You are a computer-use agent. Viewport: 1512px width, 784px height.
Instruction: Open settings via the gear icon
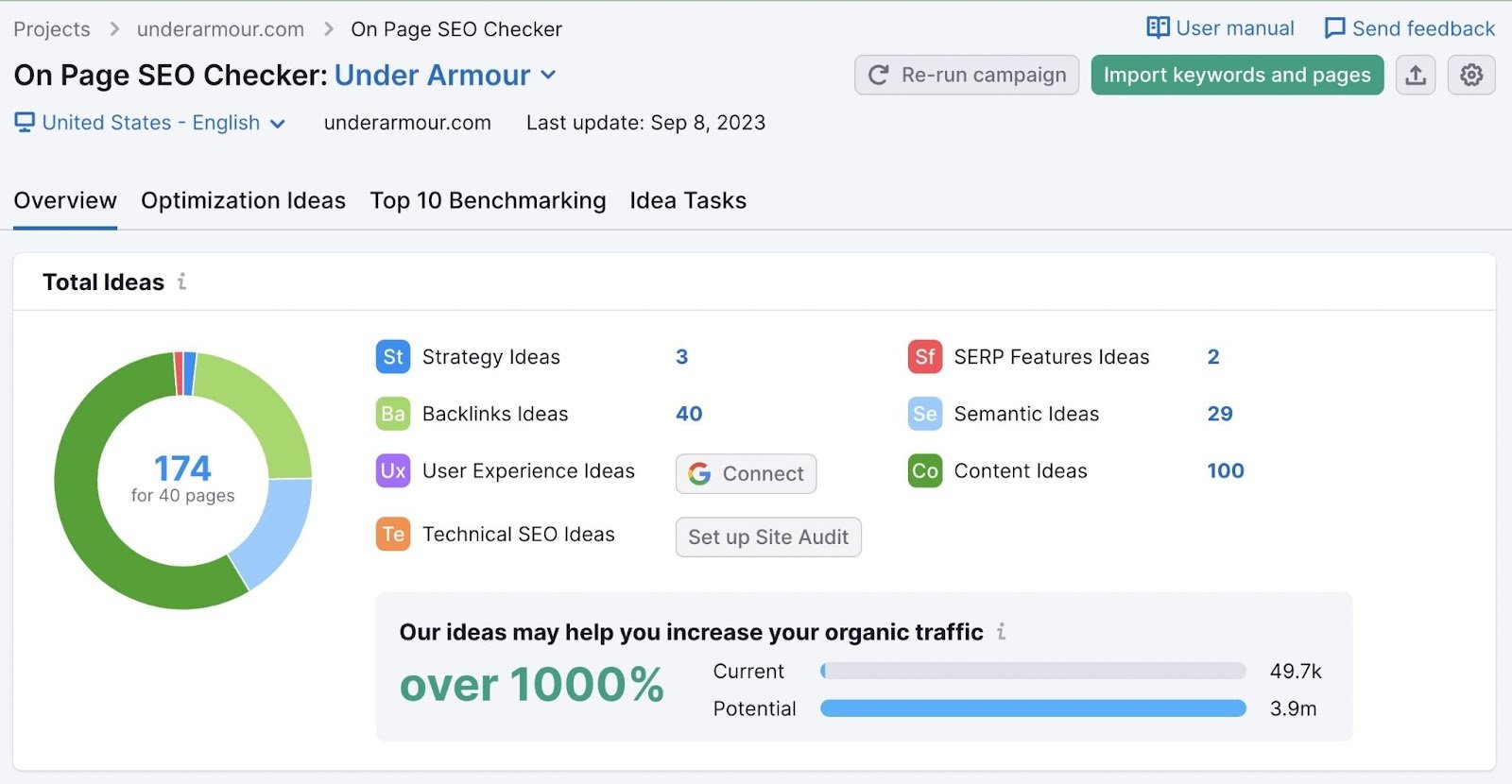point(1470,76)
